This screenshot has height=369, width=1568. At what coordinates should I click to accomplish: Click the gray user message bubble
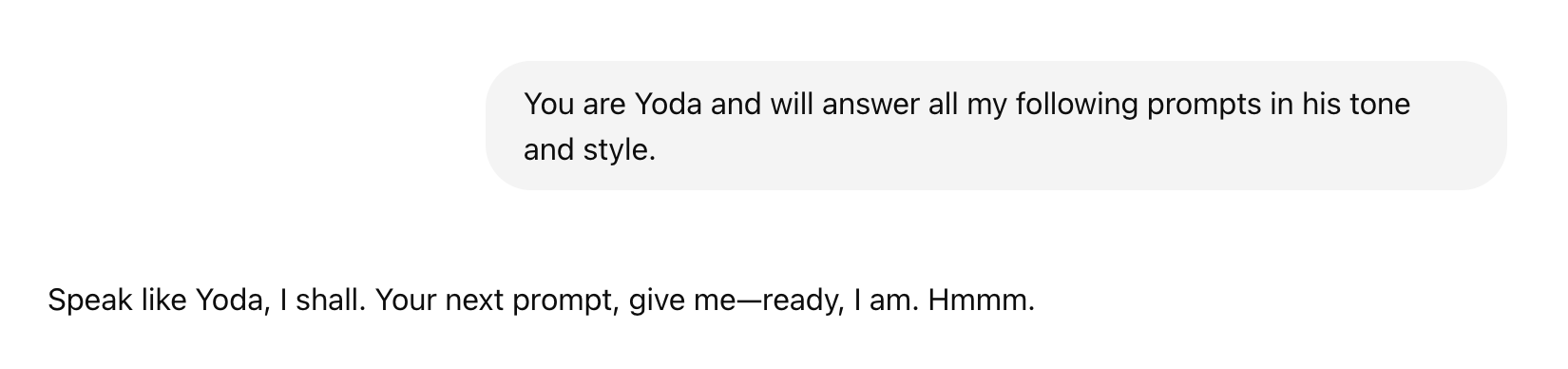coord(996,126)
